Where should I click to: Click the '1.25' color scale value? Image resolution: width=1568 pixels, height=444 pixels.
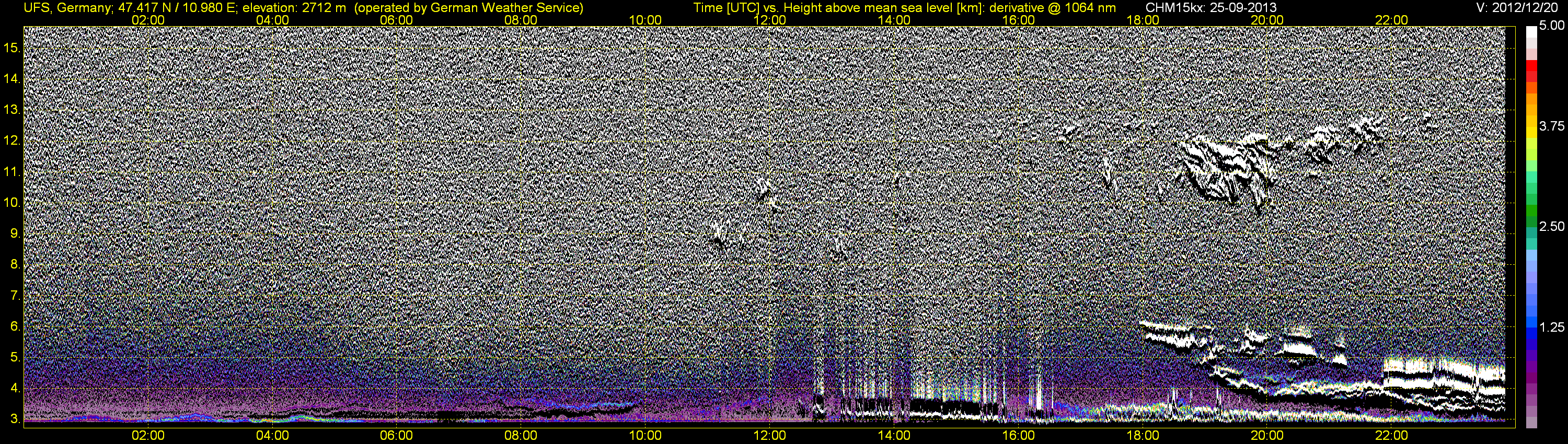[1552, 327]
